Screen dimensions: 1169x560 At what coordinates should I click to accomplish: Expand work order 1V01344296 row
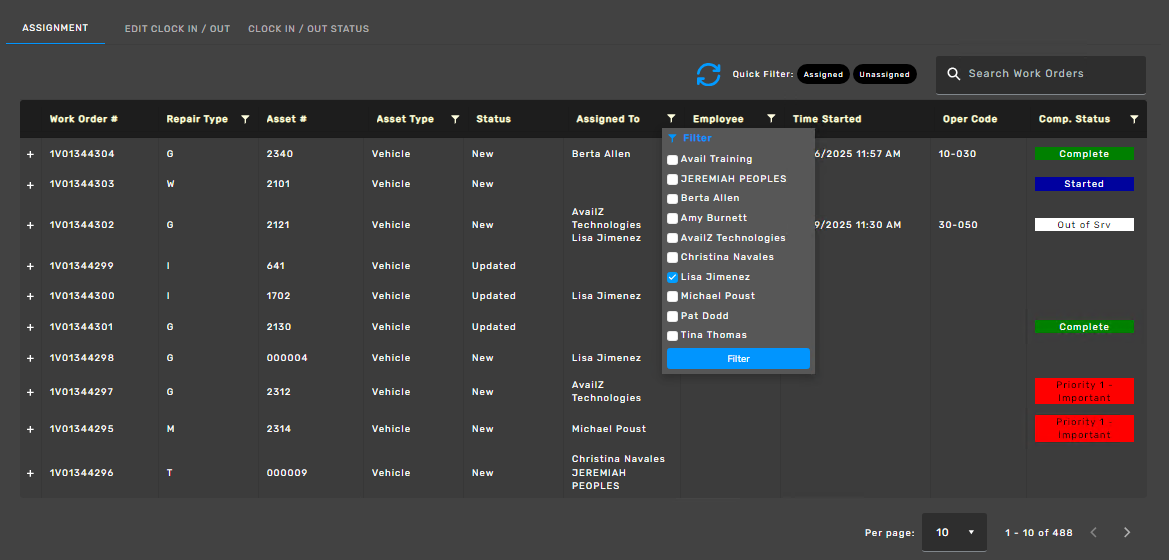30,474
